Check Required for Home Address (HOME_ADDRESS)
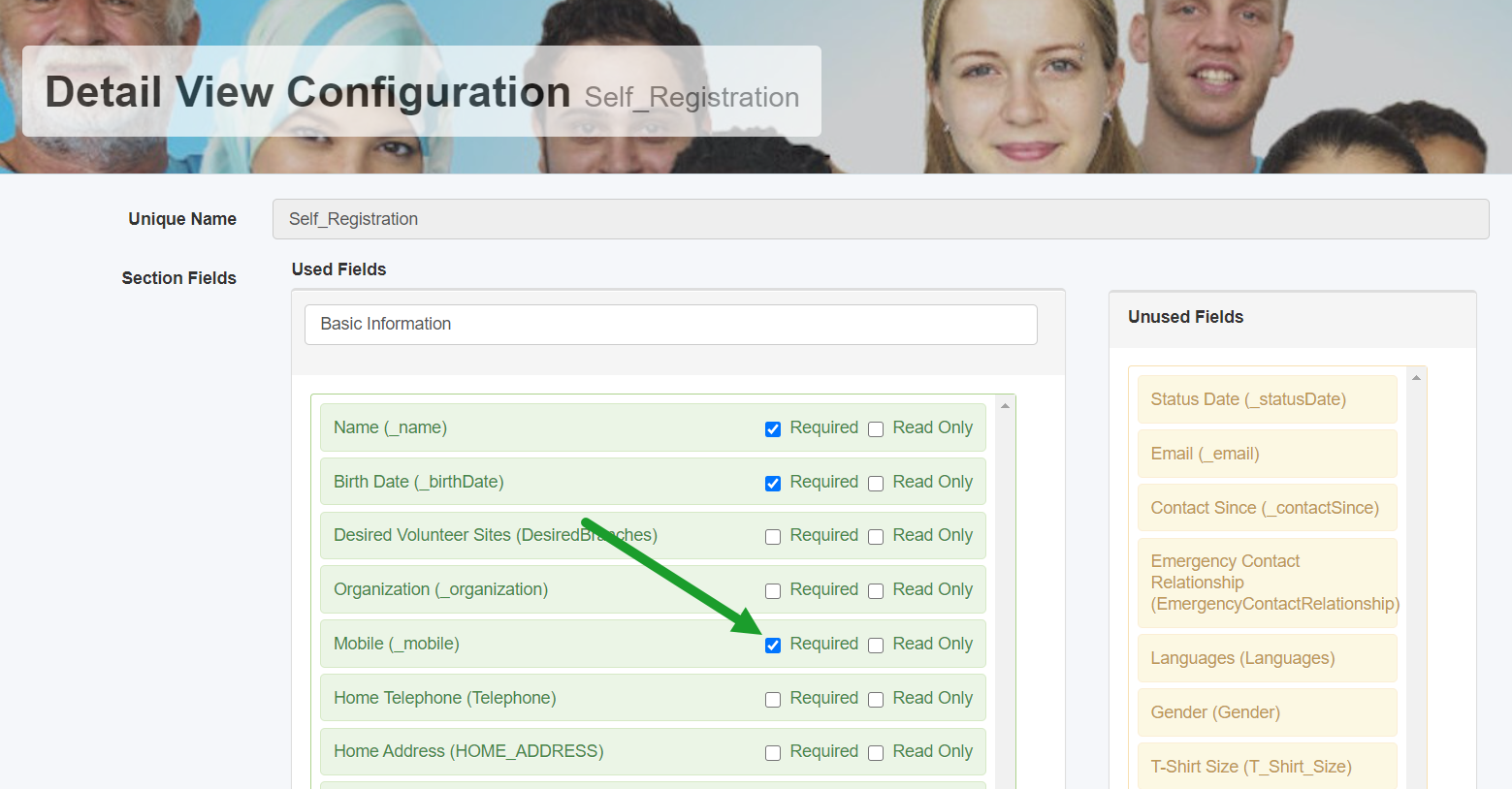This screenshot has height=789, width=1512. click(x=773, y=753)
